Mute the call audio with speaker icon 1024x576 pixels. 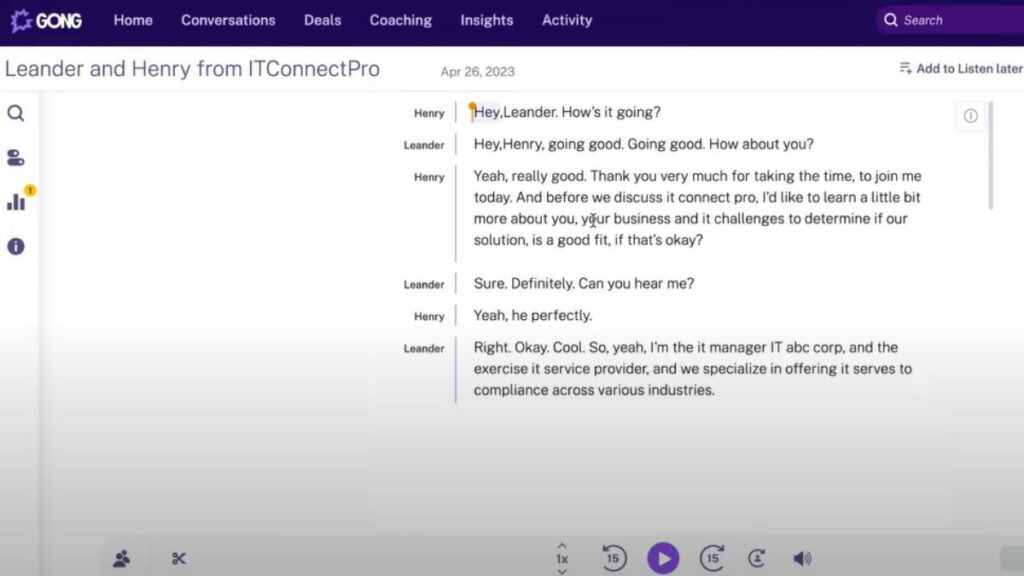click(802, 559)
